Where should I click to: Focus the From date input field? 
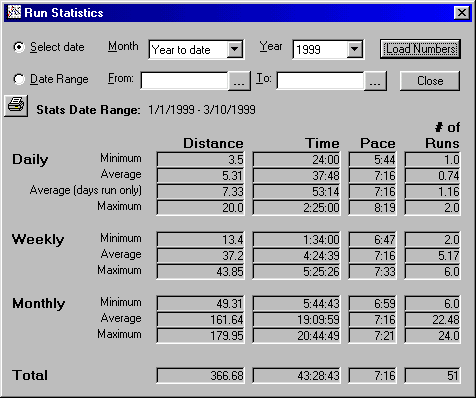(184, 81)
